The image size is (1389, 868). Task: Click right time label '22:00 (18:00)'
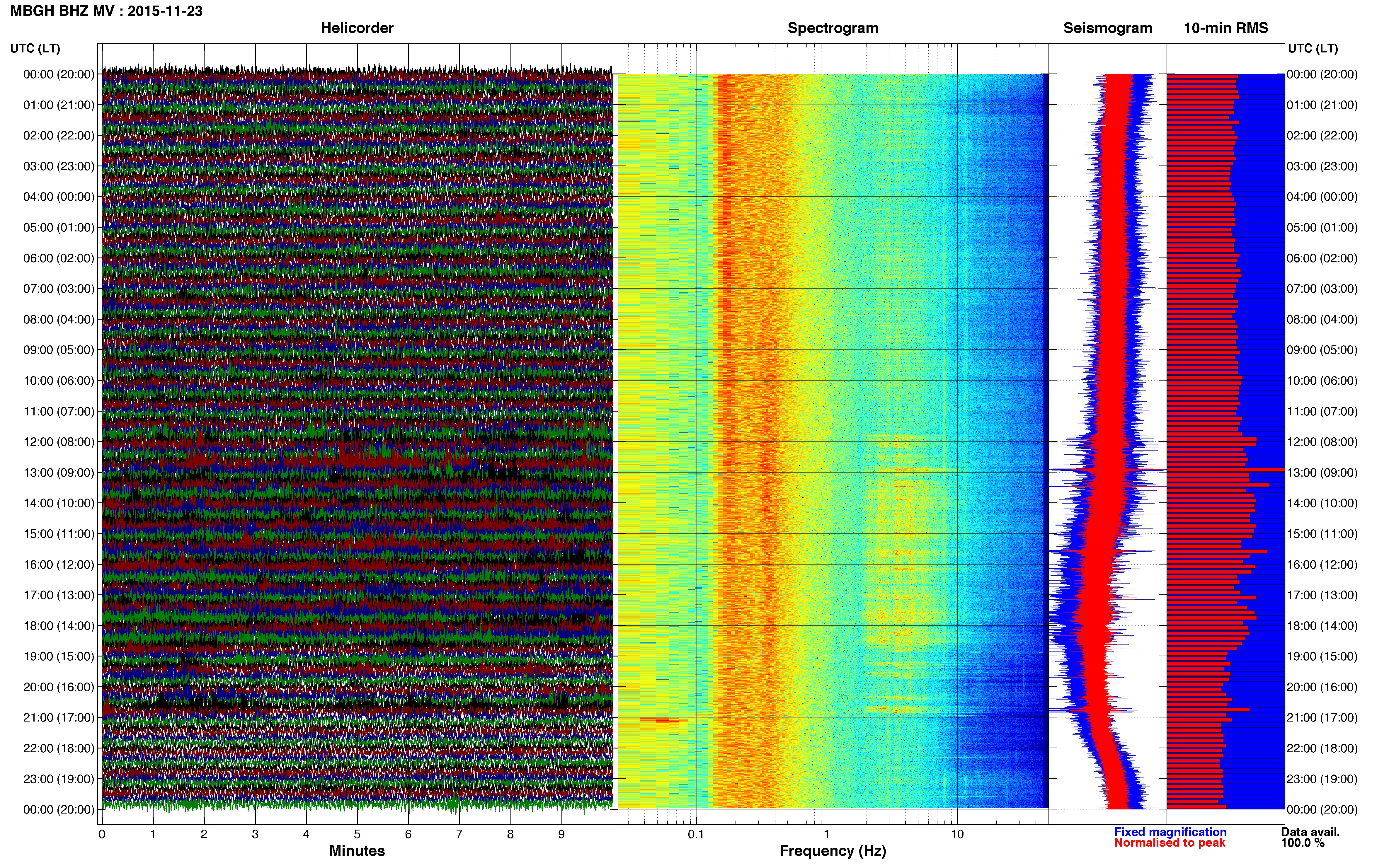1322,748
